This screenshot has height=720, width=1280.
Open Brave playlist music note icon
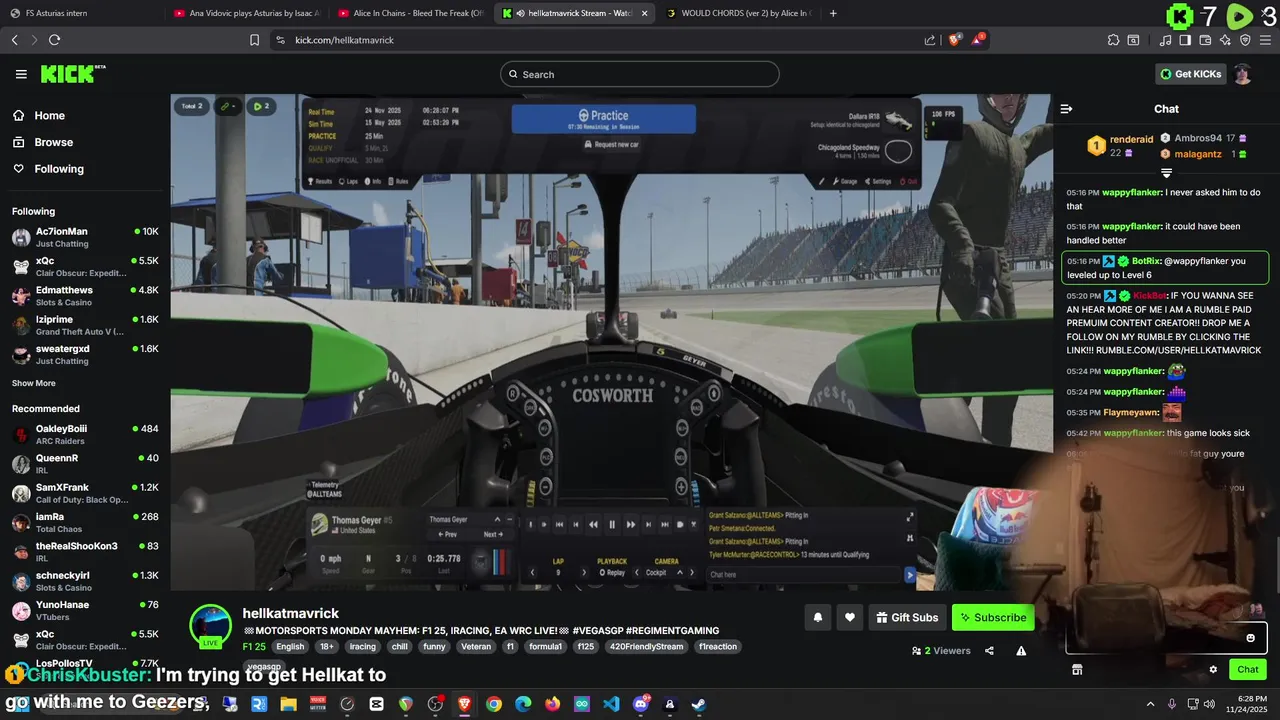tap(1166, 40)
